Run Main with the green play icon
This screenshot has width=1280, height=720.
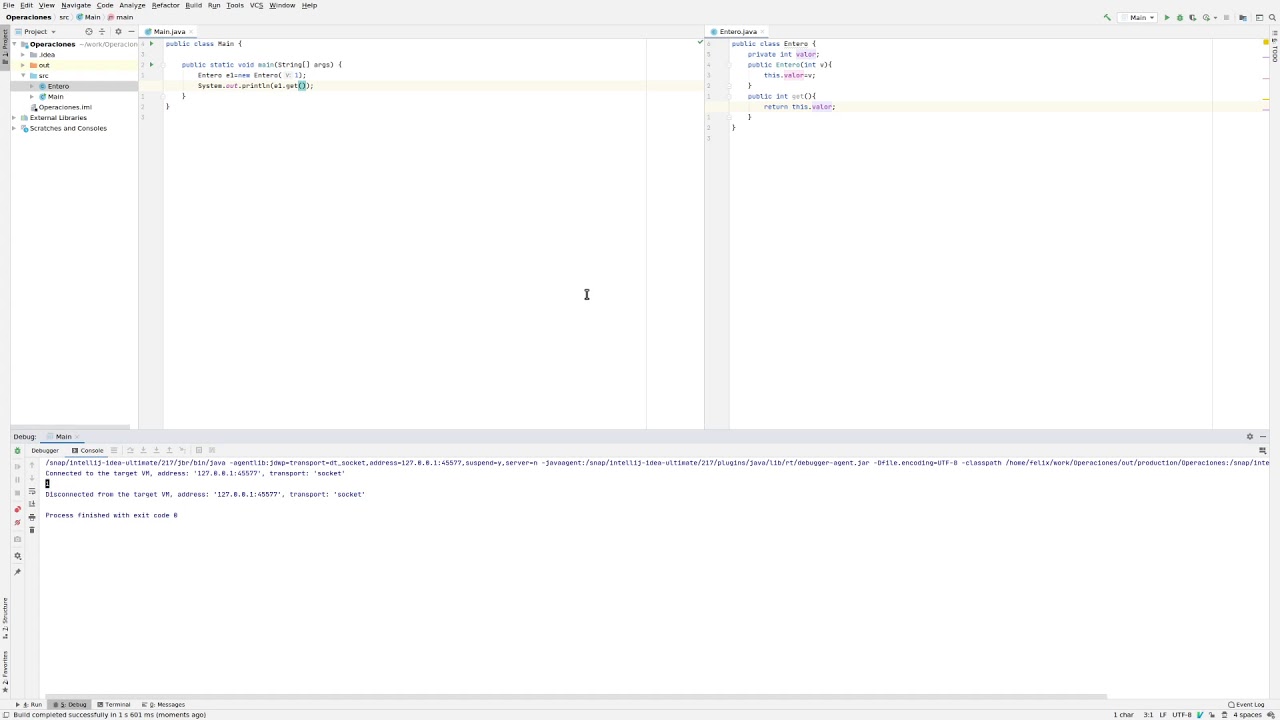(x=1166, y=17)
